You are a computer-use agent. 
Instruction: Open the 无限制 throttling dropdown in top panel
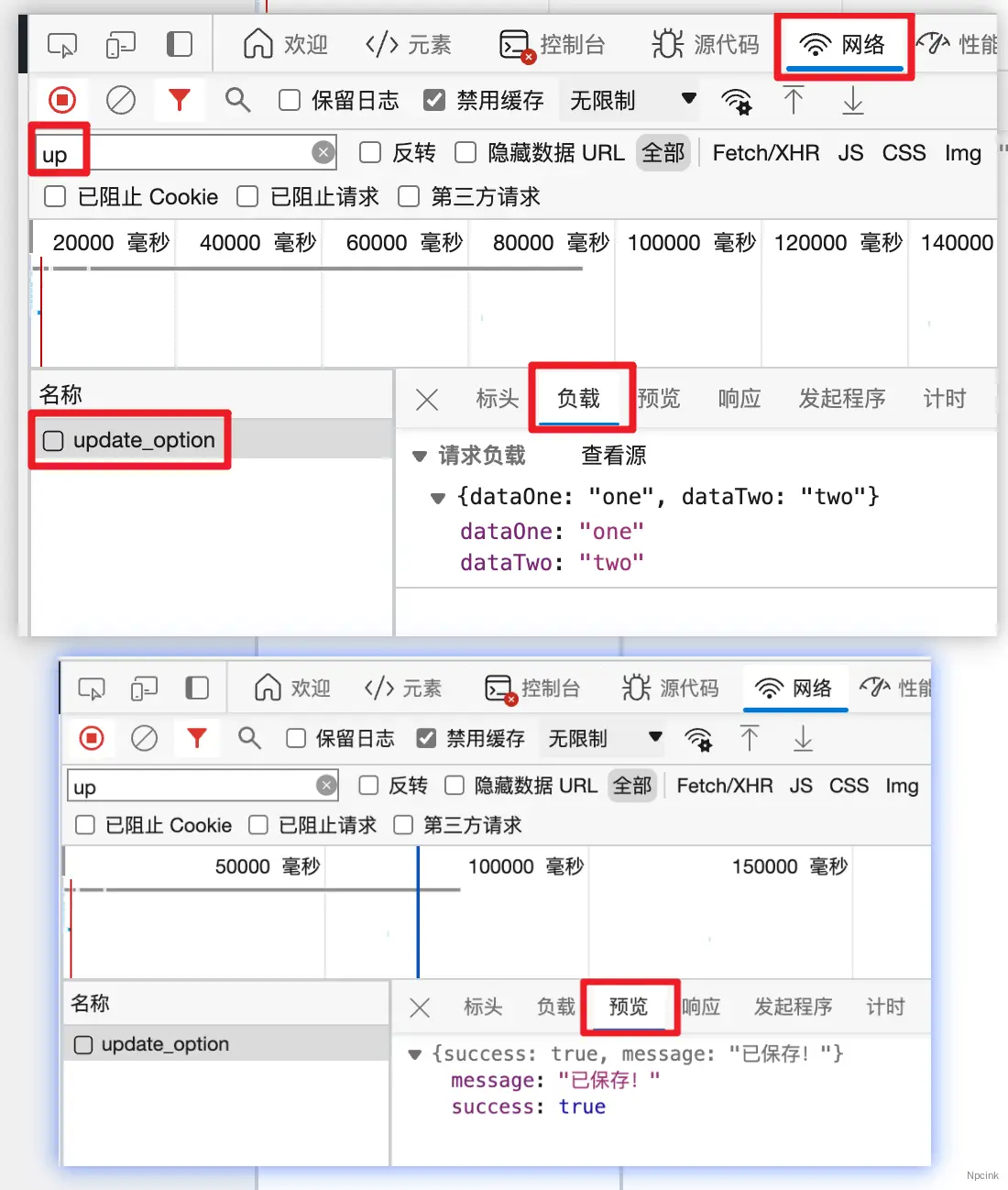pyautogui.click(x=632, y=100)
